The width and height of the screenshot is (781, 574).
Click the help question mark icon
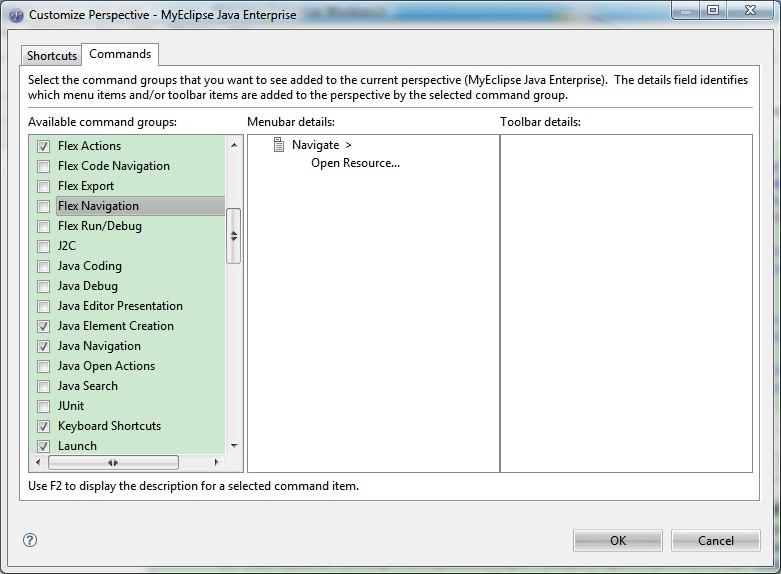(30, 540)
